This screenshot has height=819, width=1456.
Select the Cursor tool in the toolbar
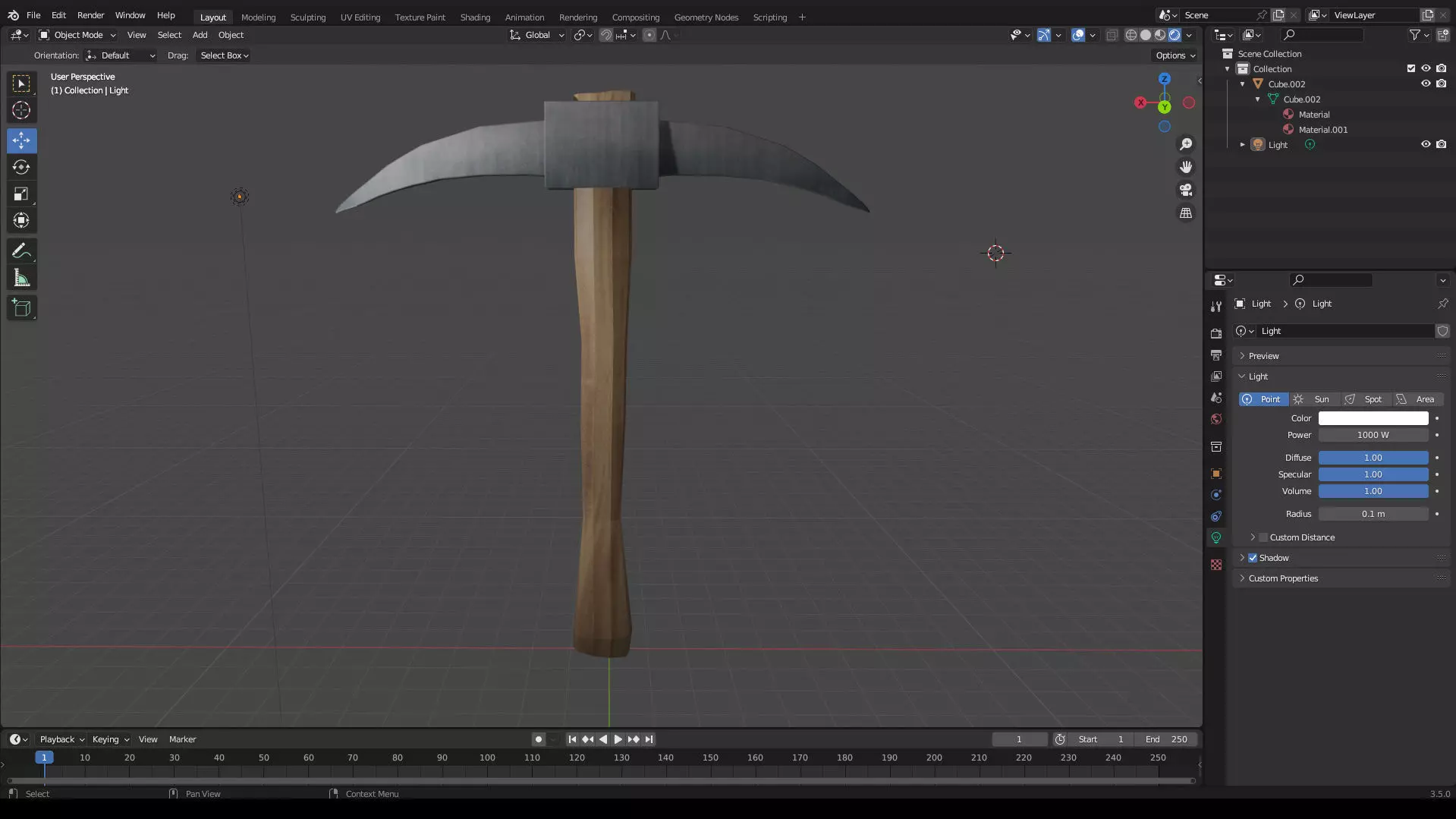pyautogui.click(x=21, y=110)
